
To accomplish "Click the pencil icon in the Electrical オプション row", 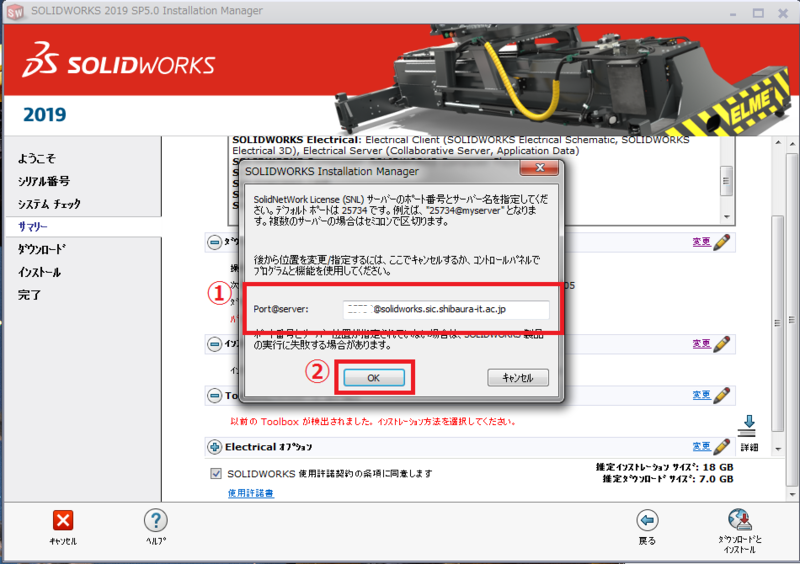I will click(x=723, y=446).
